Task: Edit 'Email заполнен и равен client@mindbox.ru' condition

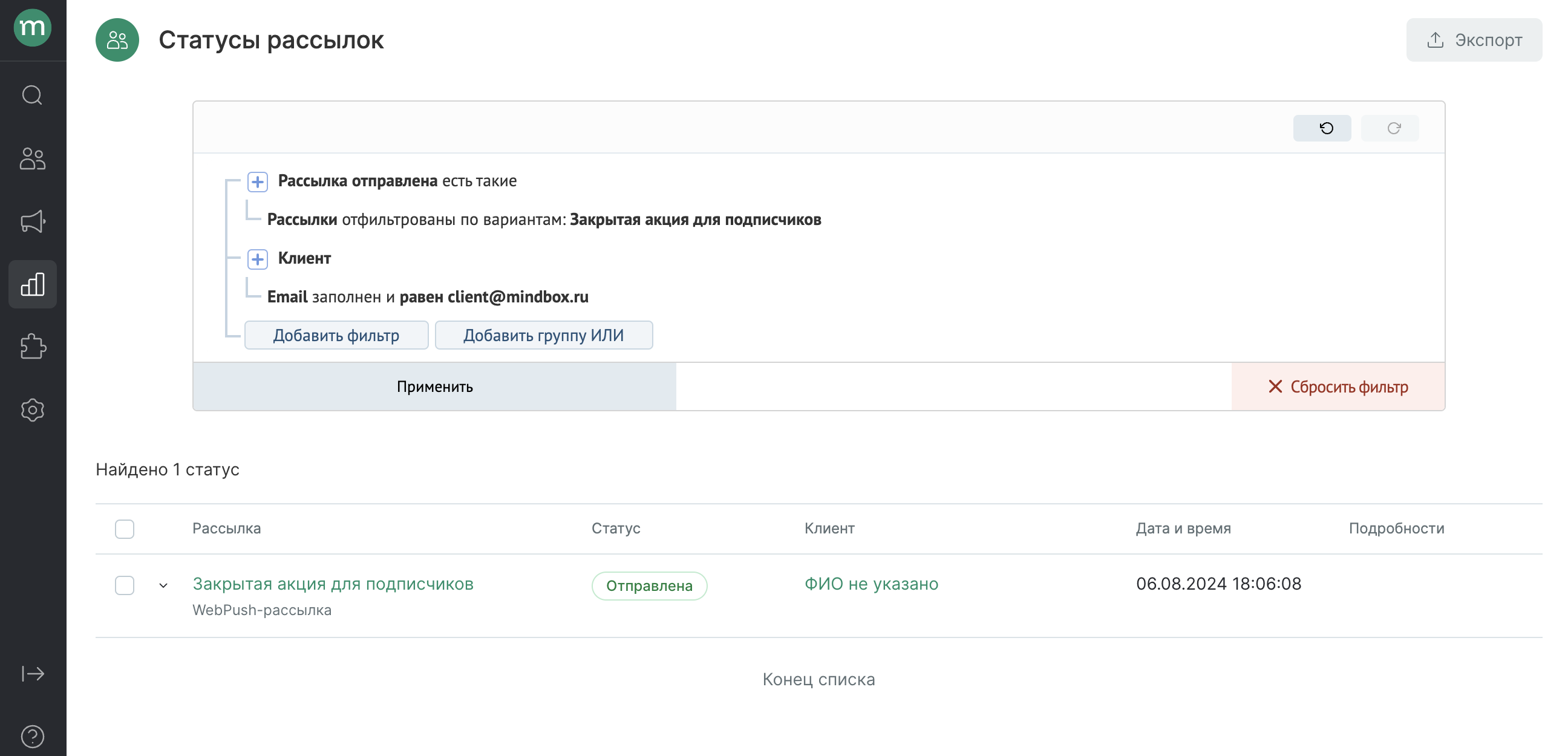Action: [428, 296]
